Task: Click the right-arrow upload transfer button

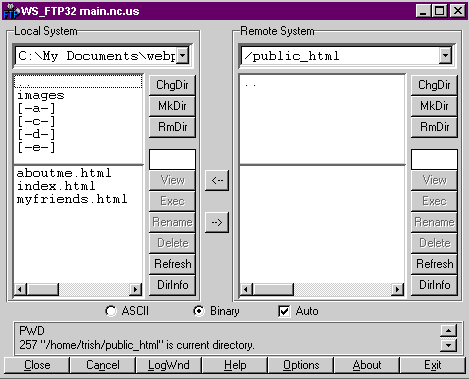Action: pos(217,222)
